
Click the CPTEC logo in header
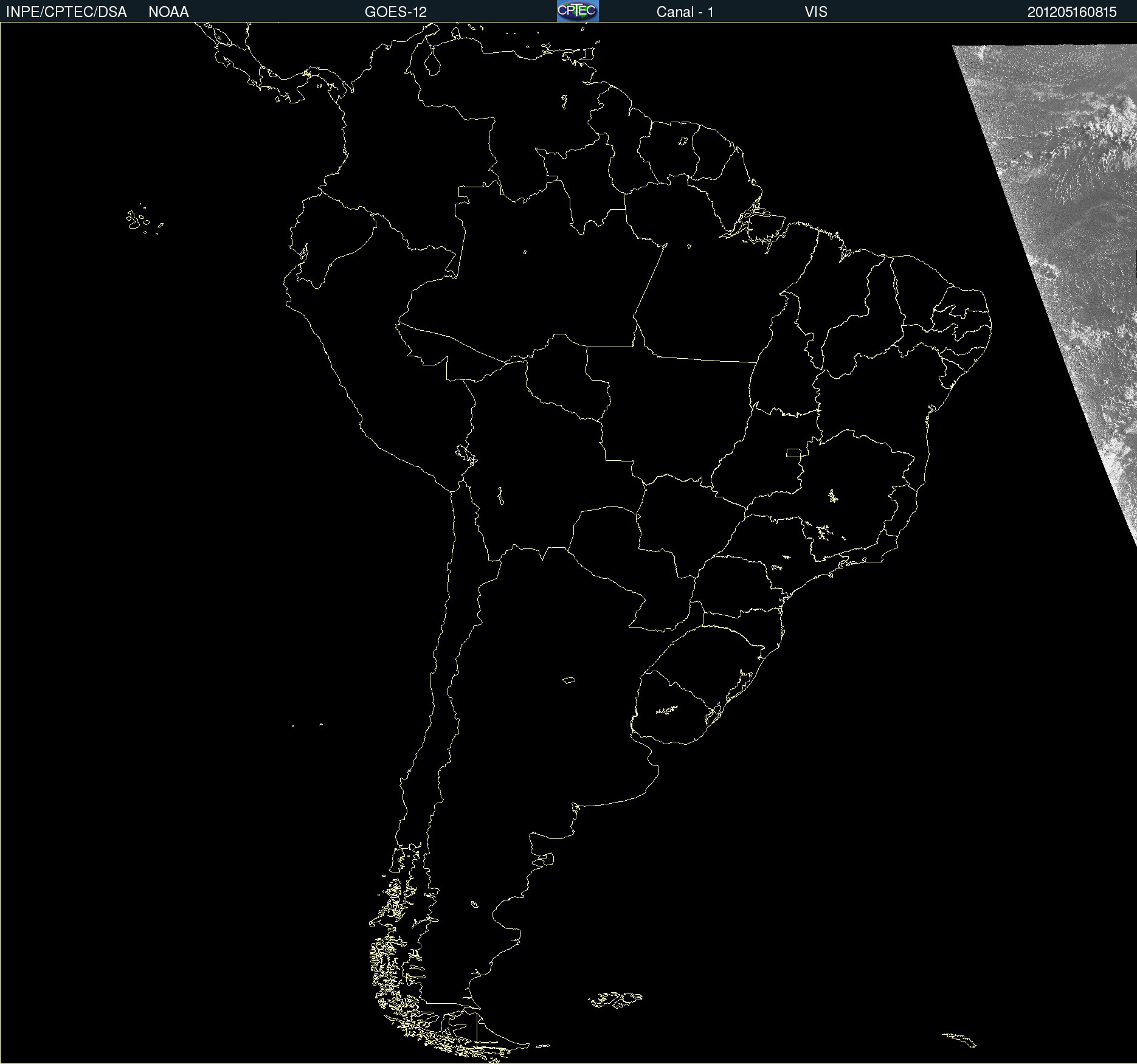click(578, 11)
